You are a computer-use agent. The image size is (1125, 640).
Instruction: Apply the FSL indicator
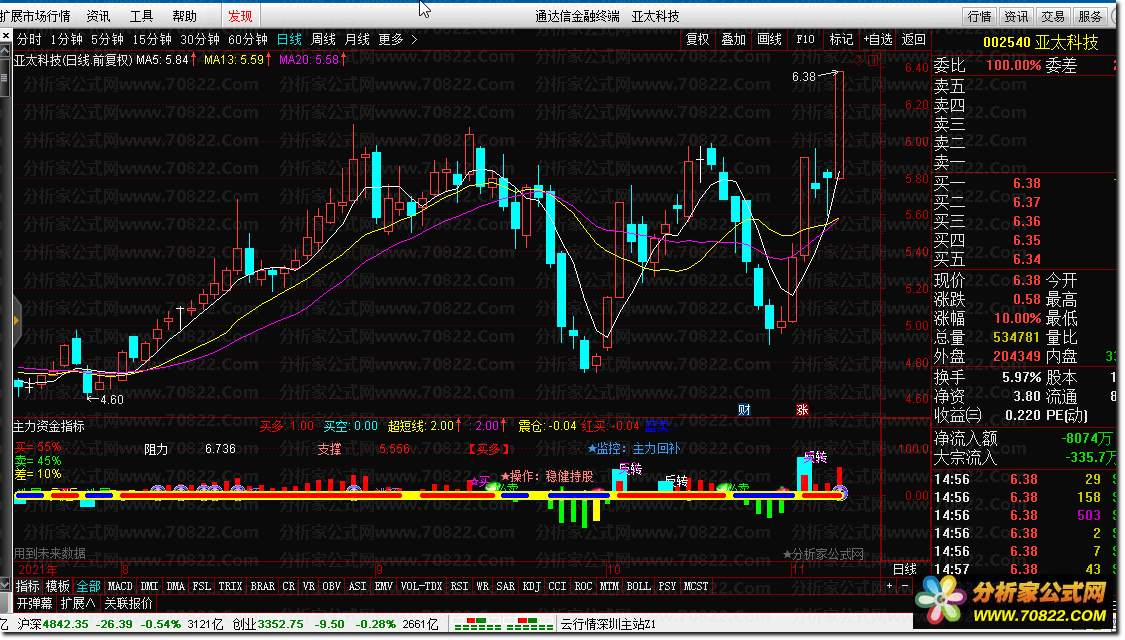(x=202, y=586)
